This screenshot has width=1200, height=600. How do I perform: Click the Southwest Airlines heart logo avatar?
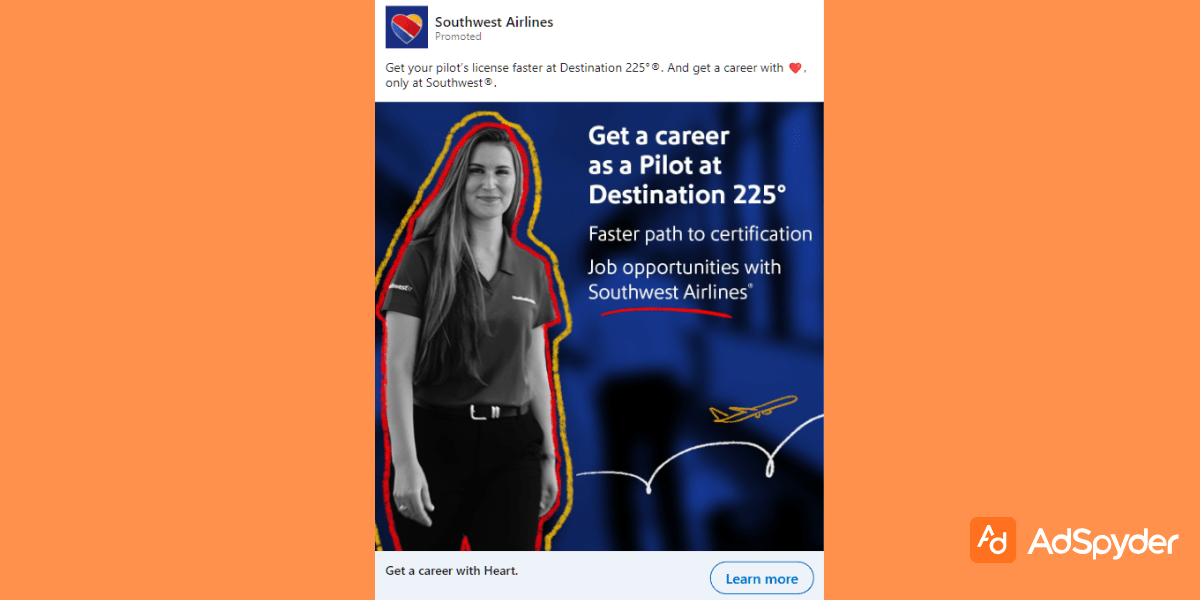point(407,27)
